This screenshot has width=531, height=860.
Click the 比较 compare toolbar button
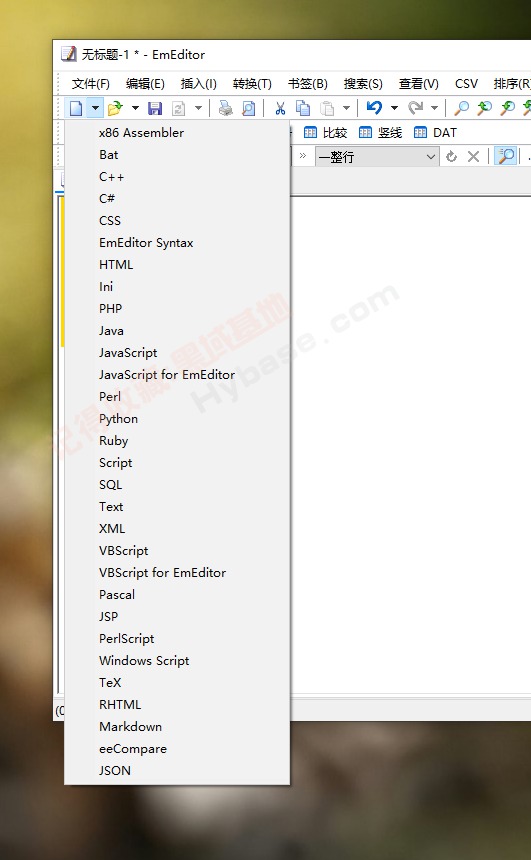click(x=325, y=133)
